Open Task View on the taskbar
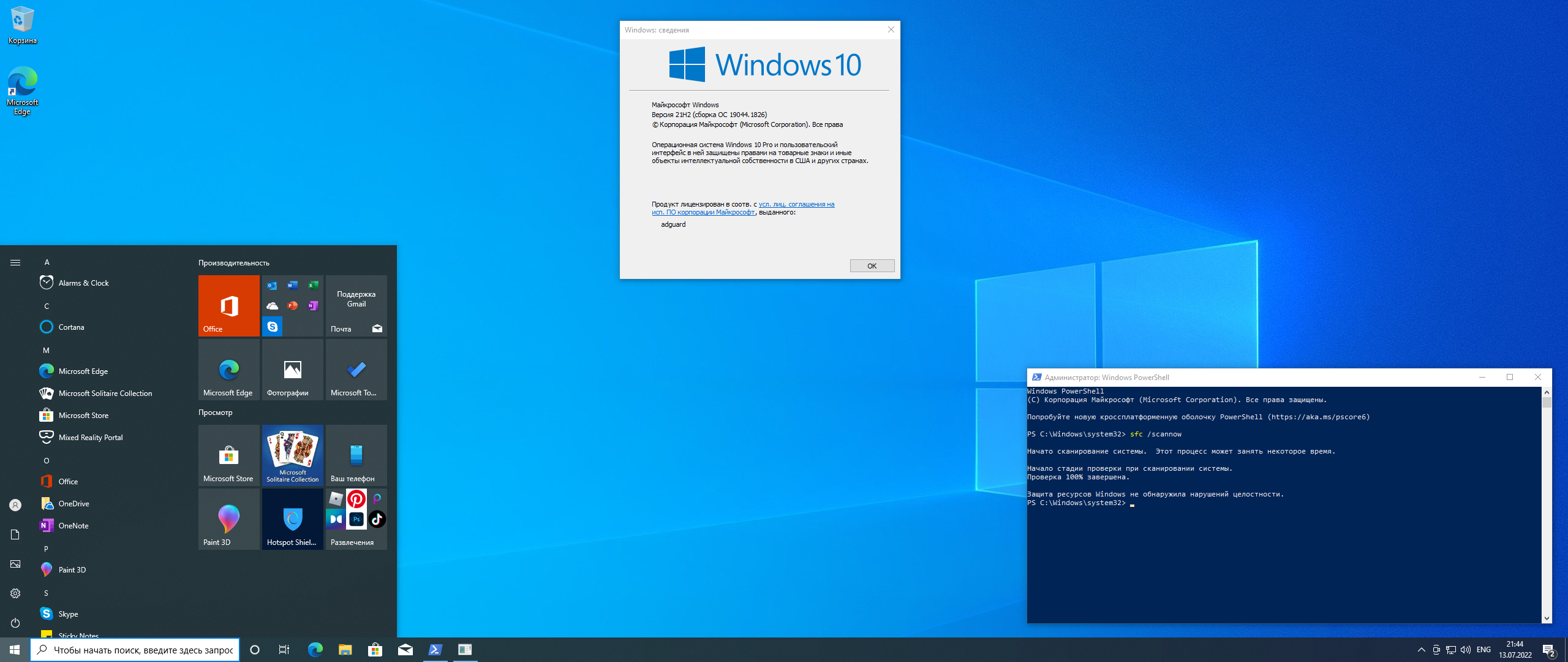This screenshot has width=1568, height=662. click(284, 650)
